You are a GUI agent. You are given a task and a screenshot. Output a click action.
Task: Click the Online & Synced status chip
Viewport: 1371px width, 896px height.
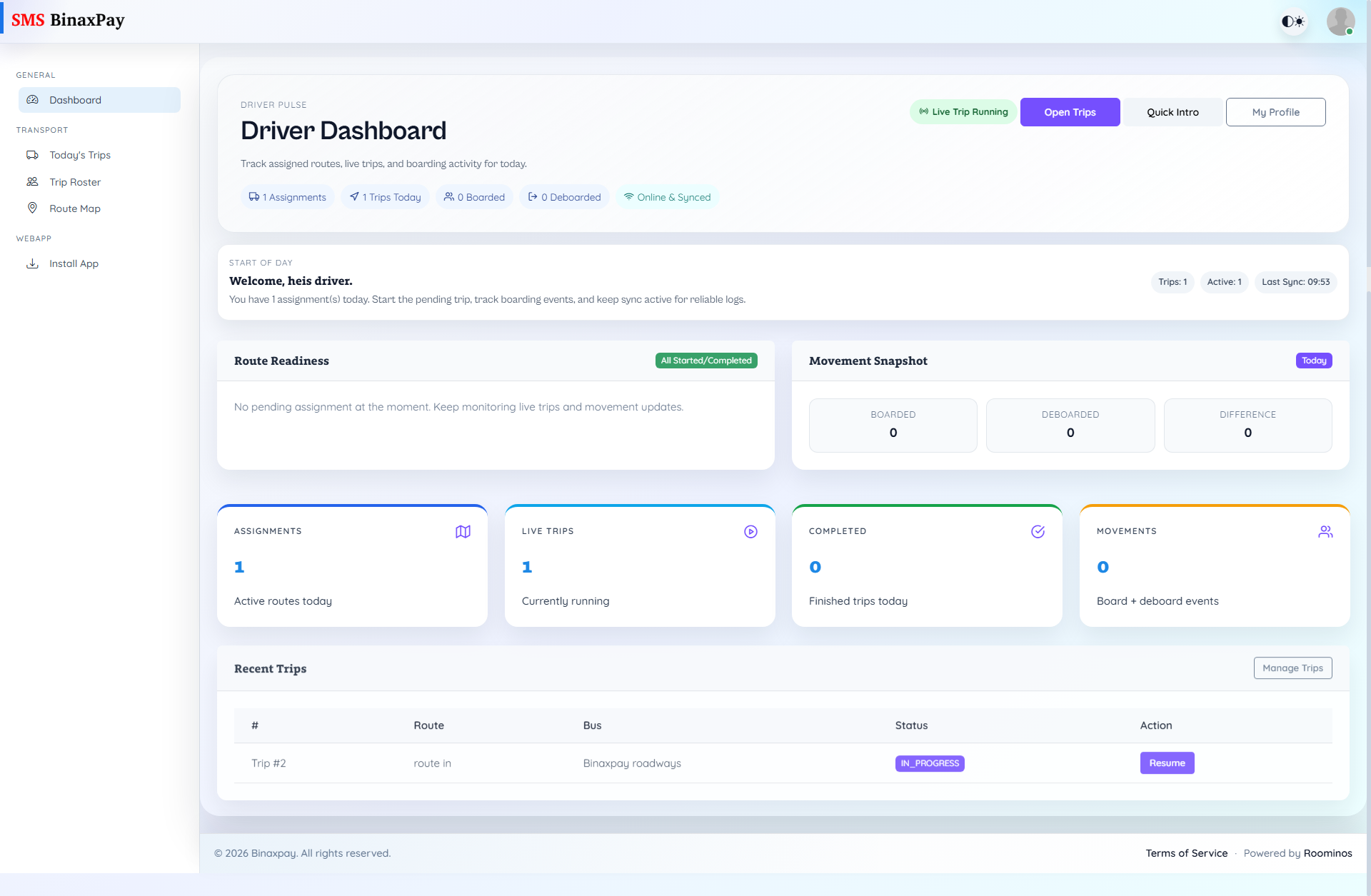point(667,197)
